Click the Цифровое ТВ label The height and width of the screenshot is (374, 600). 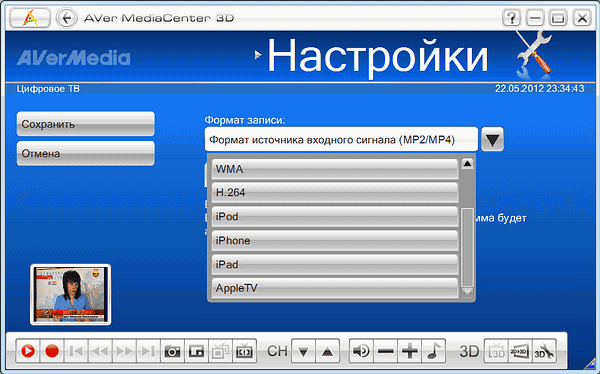click(x=48, y=89)
